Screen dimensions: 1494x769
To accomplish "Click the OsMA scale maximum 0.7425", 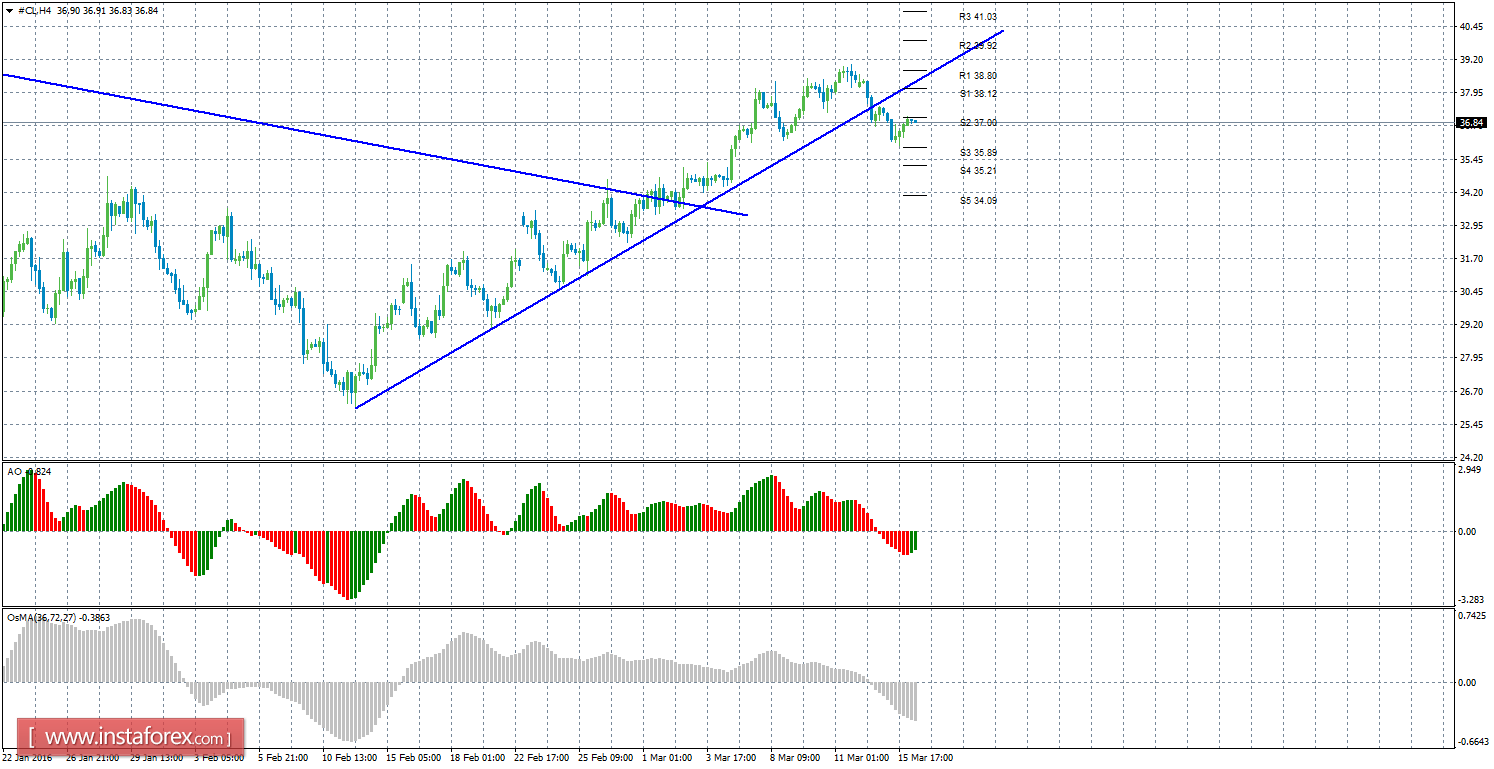I will click(x=1472, y=617).
